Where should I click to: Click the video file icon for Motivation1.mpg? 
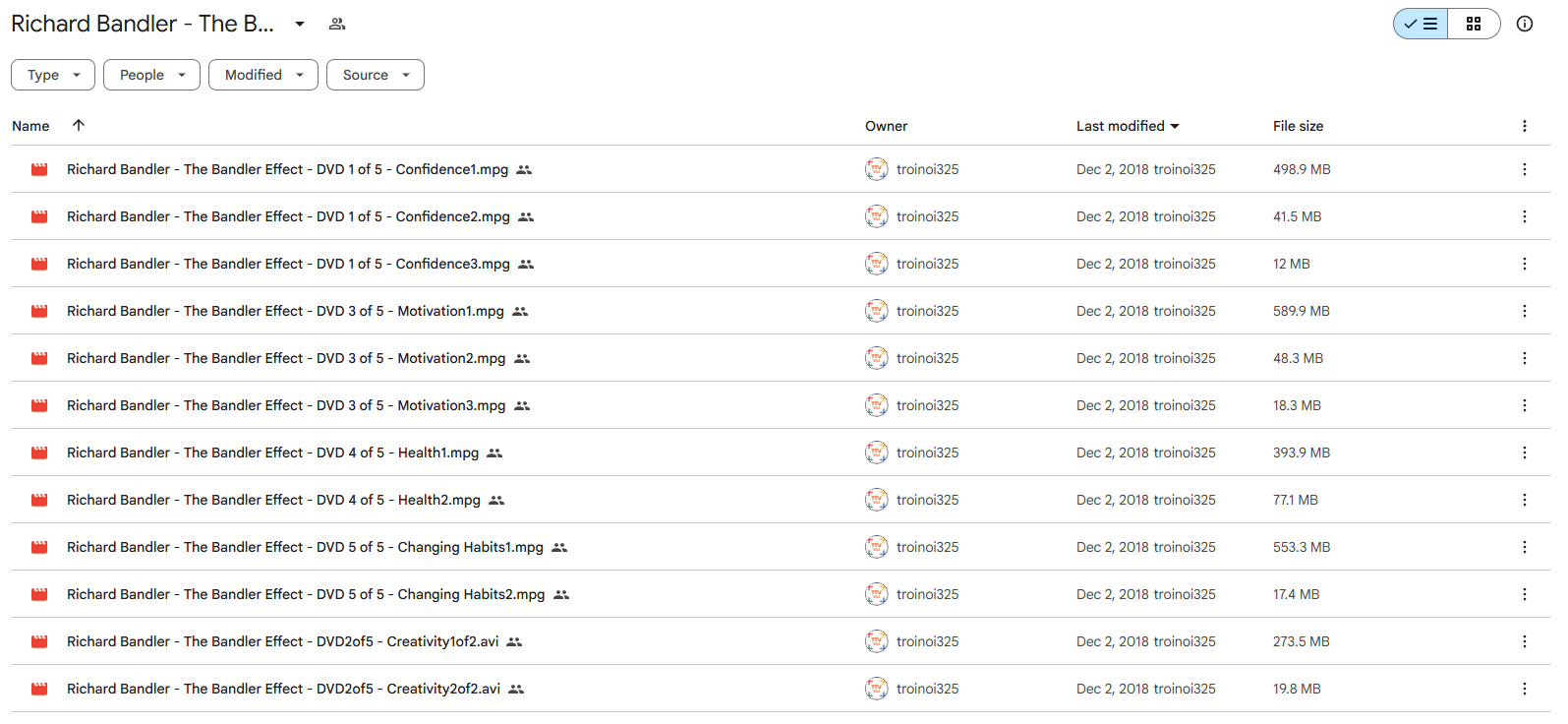pyautogui.click(x=39, y=311)
